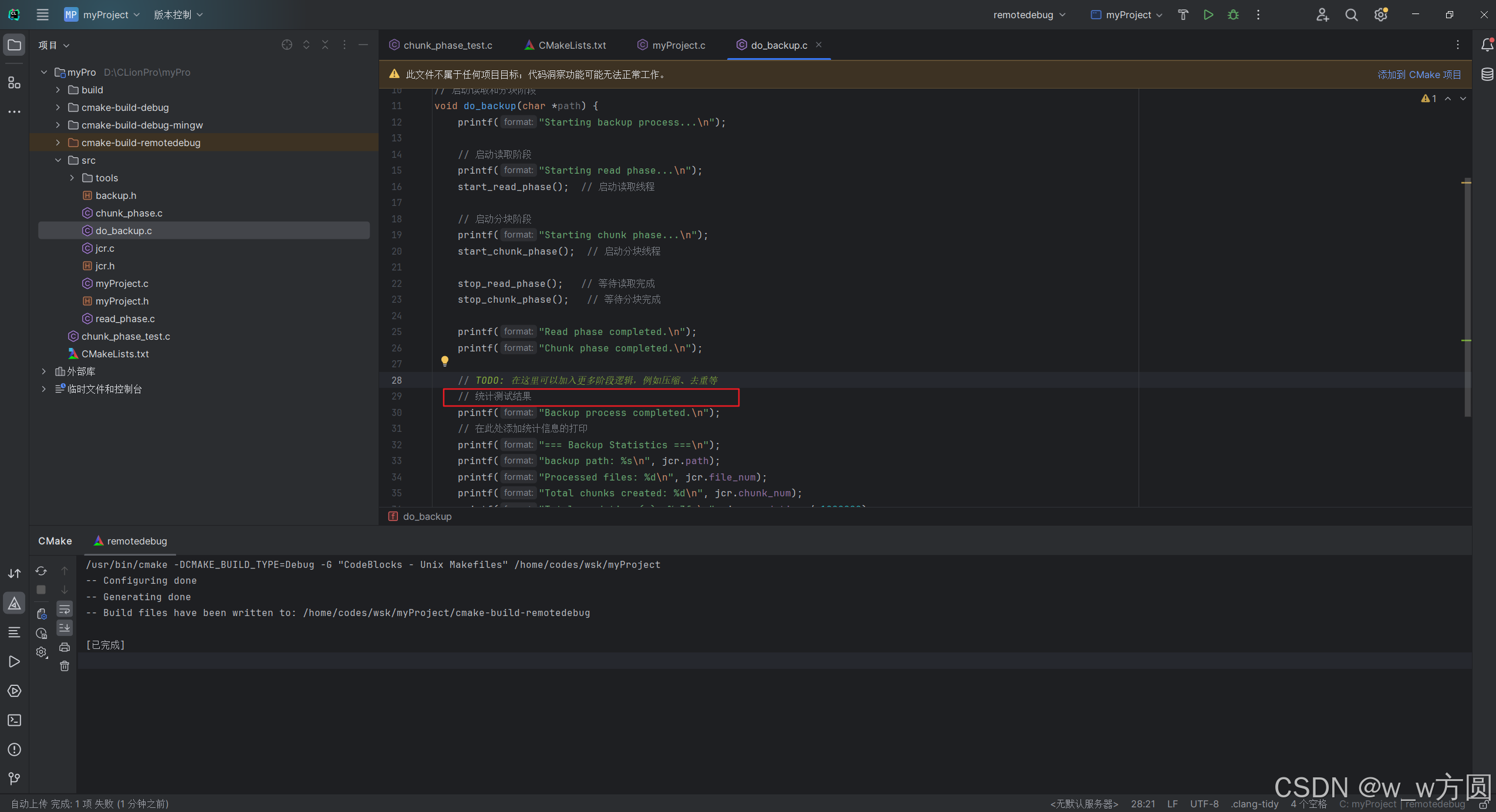Open the Structure tool window
The height and width of the screenshot is (812, 1496).
coord(14,83)
